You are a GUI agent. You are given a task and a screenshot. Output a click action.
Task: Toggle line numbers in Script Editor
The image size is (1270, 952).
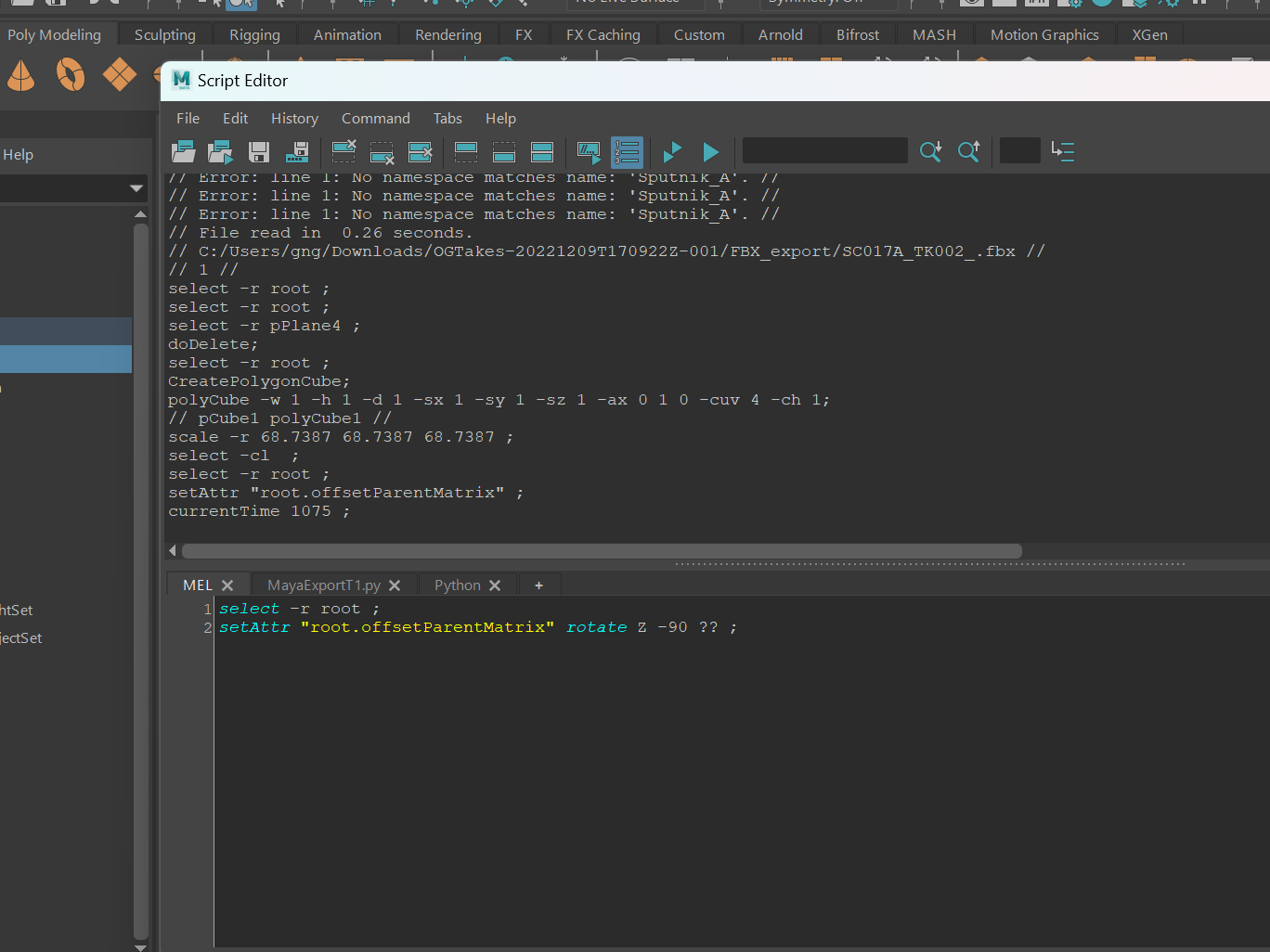[627, 151]
